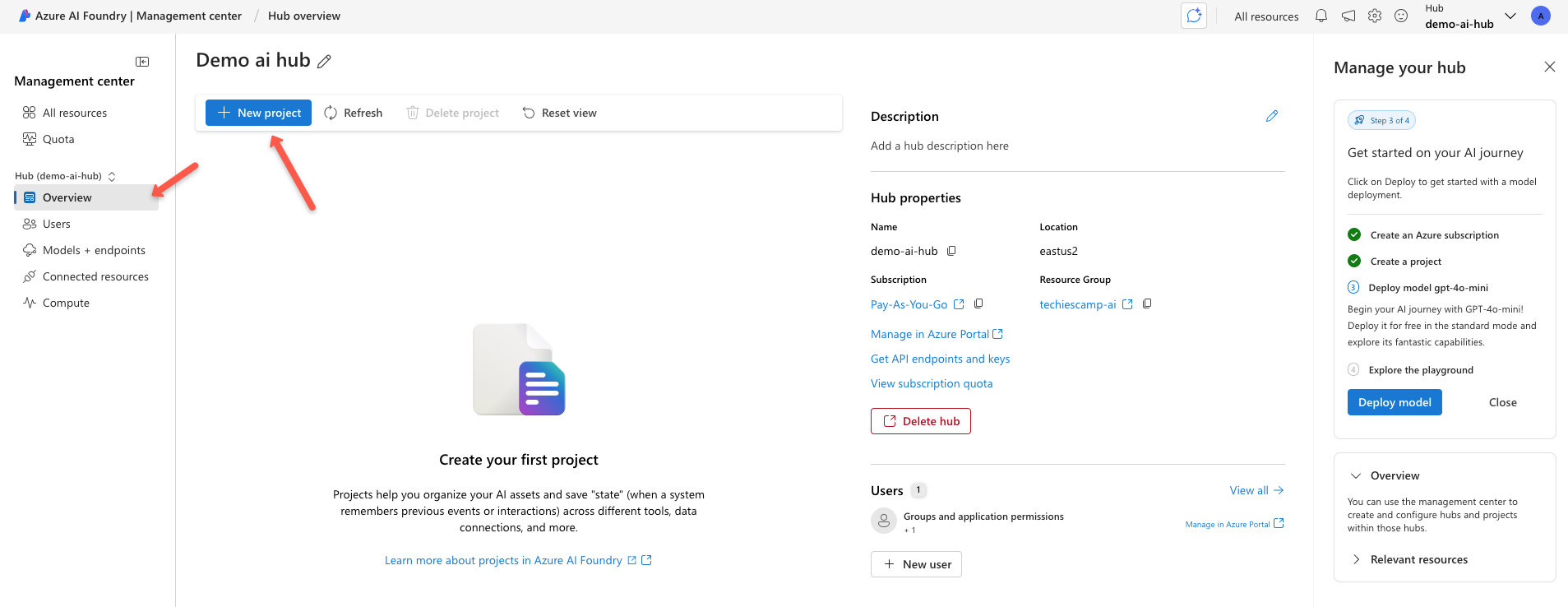Open Learn more about projects link
Image resolution: width=1568 pixels, height=607 pixels.
pyautogui.click(x=518, y=560)
